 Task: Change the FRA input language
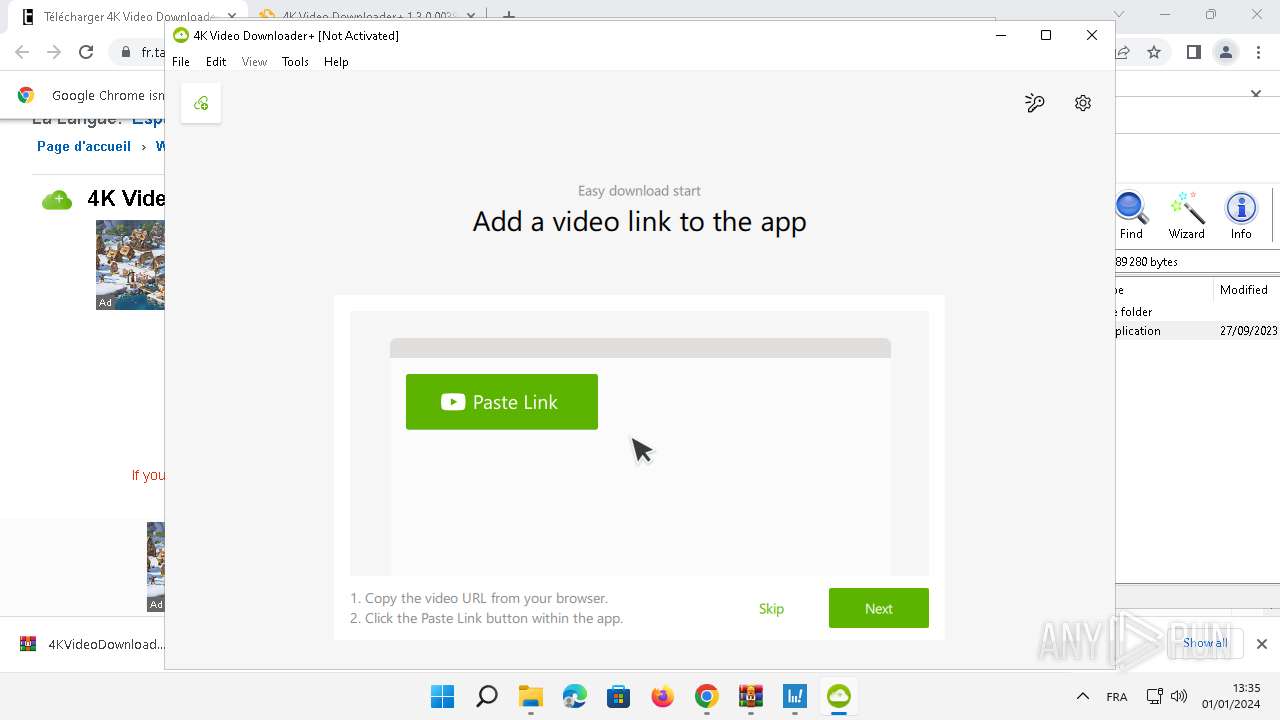coord(1117,697)
